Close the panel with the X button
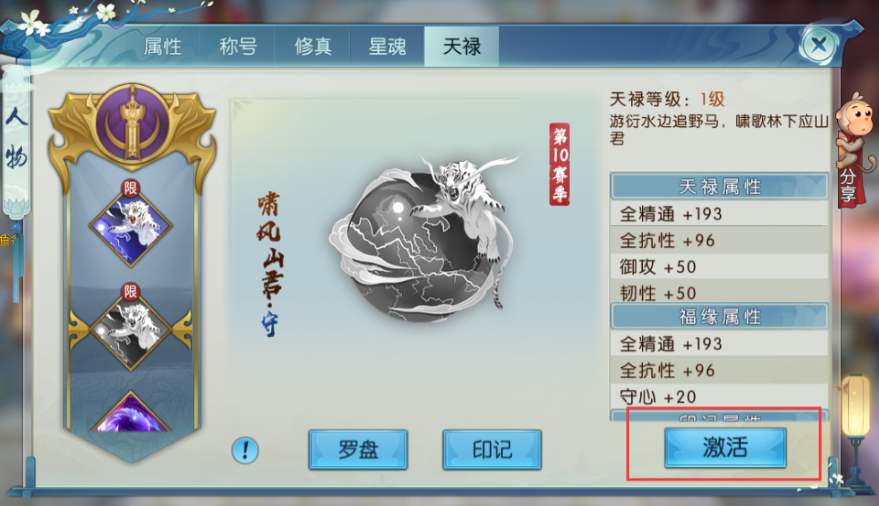Screen dimensions: 879x506 click(818, 44)
